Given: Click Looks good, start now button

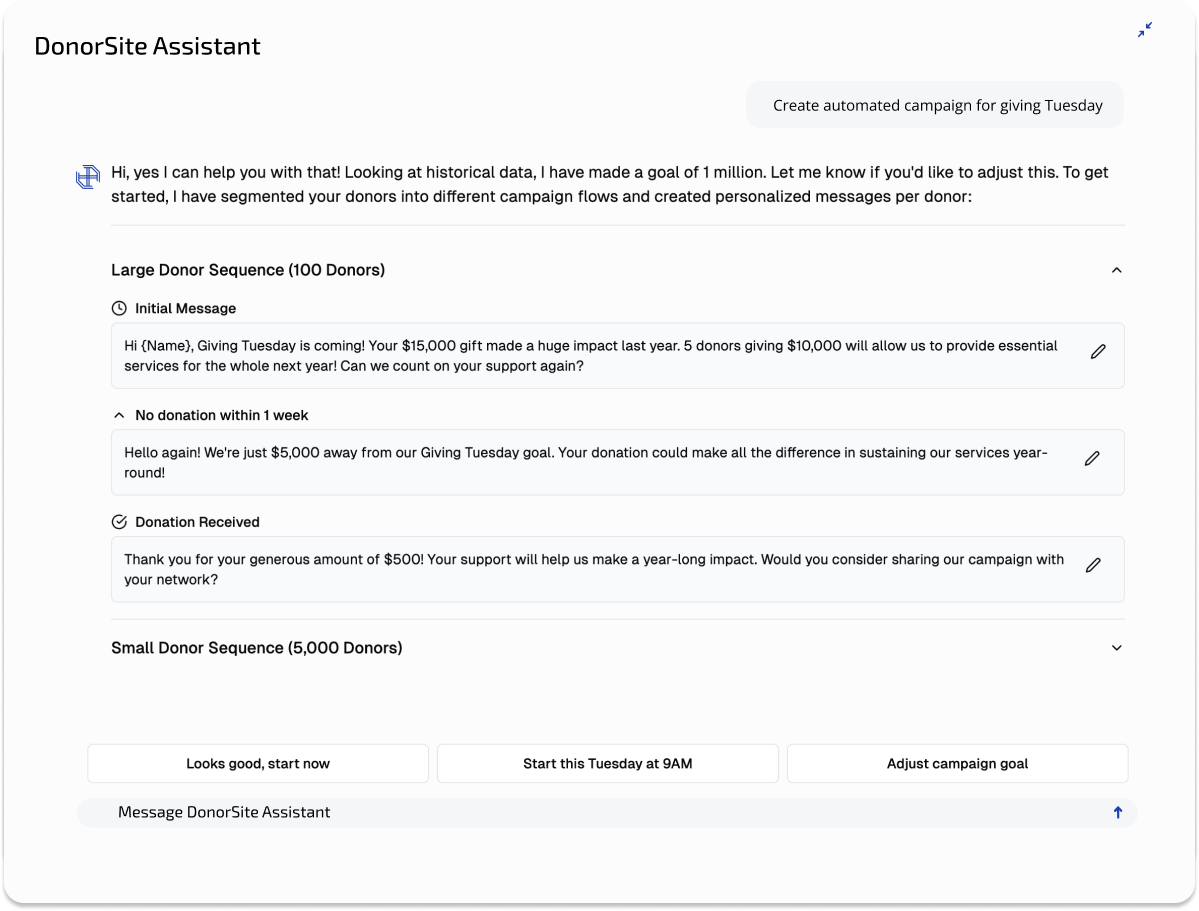Looking at the screenshot, I should [258, 763].
